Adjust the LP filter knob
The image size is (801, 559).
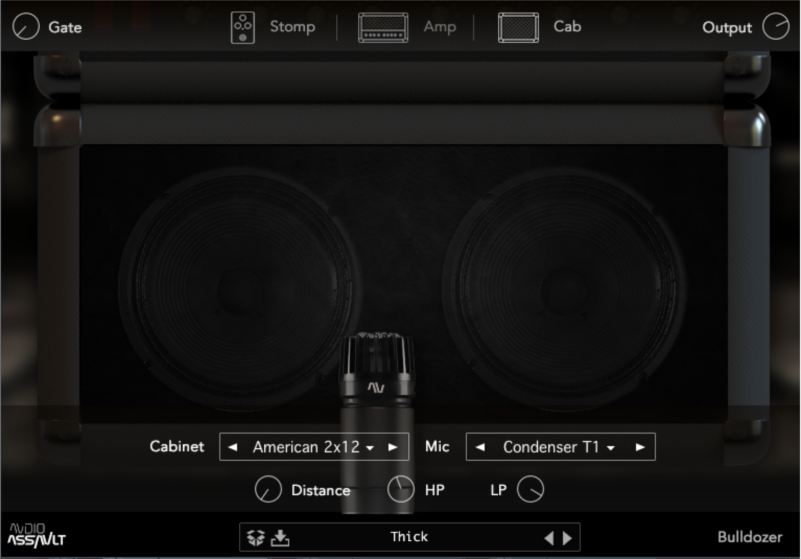[530, 489]
